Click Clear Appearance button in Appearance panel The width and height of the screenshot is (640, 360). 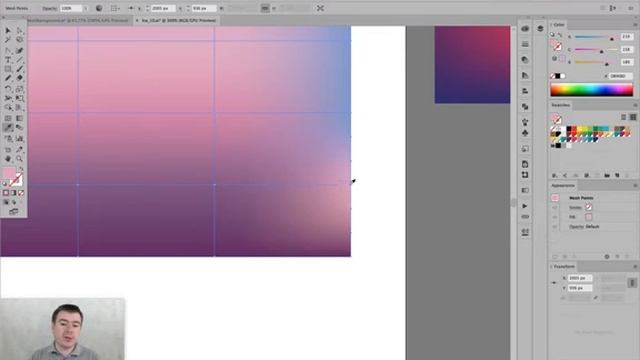pos(607,257)
